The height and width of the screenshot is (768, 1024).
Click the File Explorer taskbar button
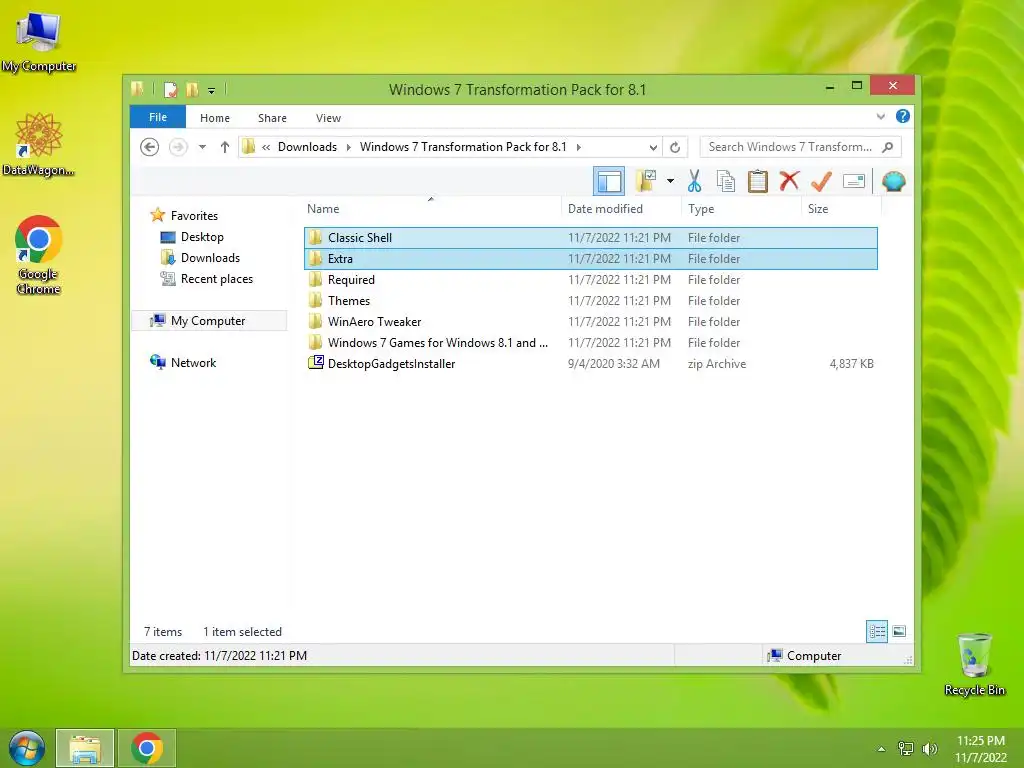pyautogui.click(x=85, y=748)
